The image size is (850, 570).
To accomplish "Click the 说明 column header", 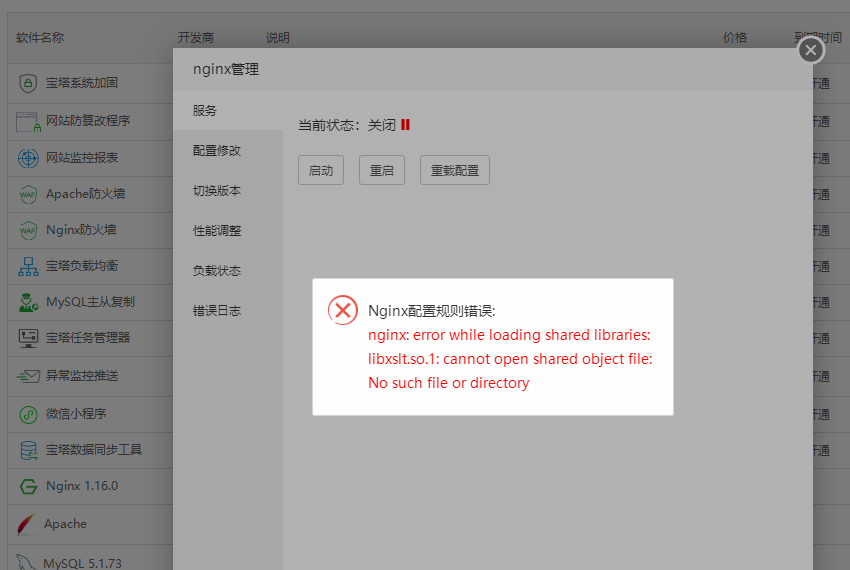I will (278, 37).
